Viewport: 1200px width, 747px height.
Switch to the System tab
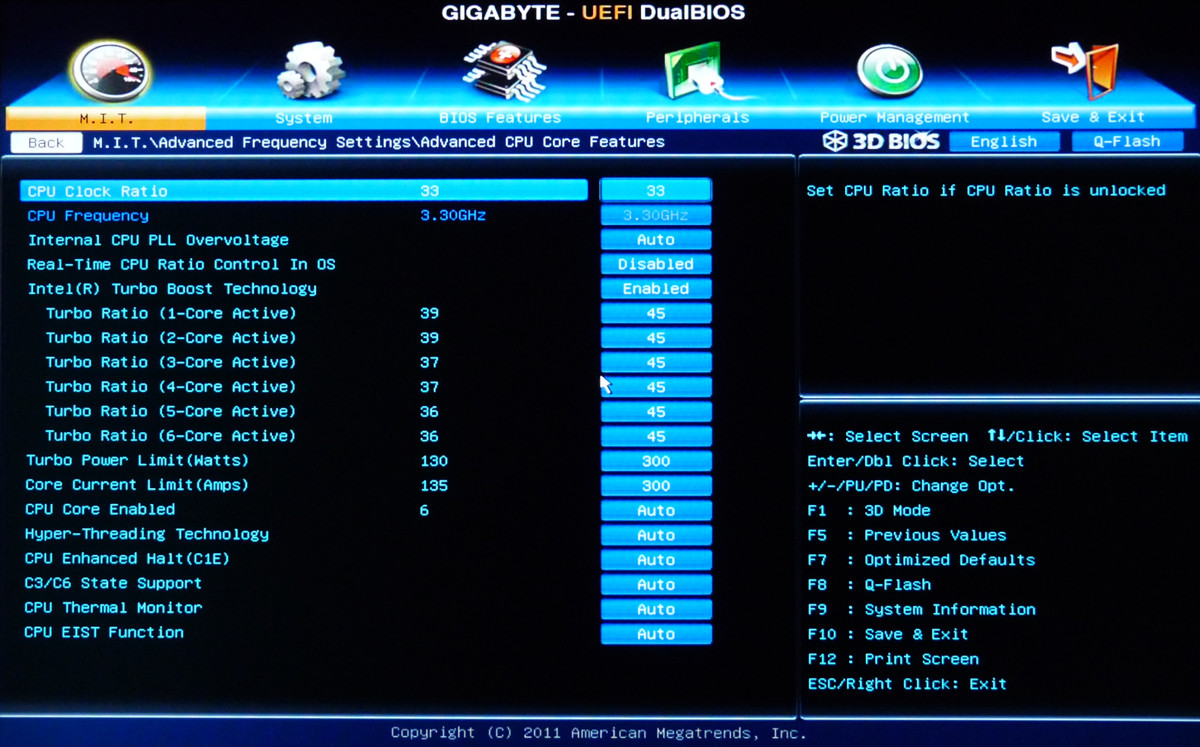304,118
